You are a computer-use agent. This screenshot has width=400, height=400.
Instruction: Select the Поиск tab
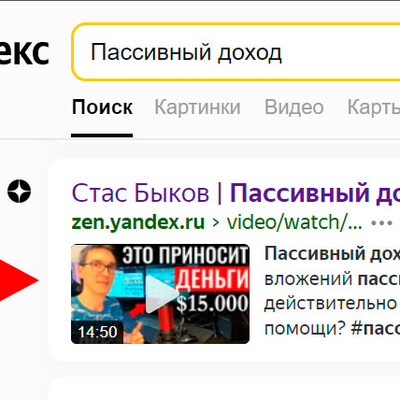[102, 107]
